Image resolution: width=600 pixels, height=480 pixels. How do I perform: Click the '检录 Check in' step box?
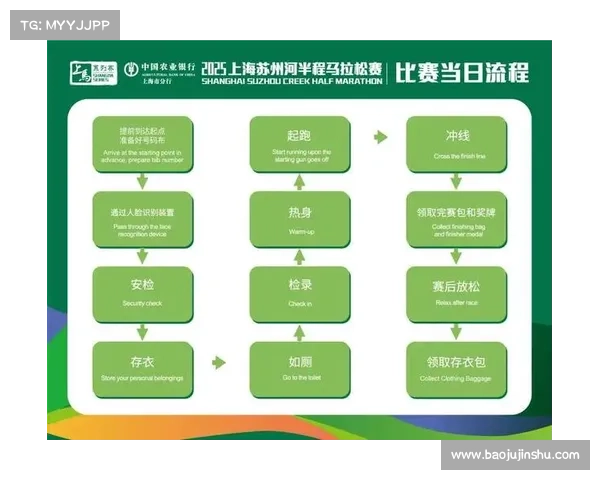(300, 295)
